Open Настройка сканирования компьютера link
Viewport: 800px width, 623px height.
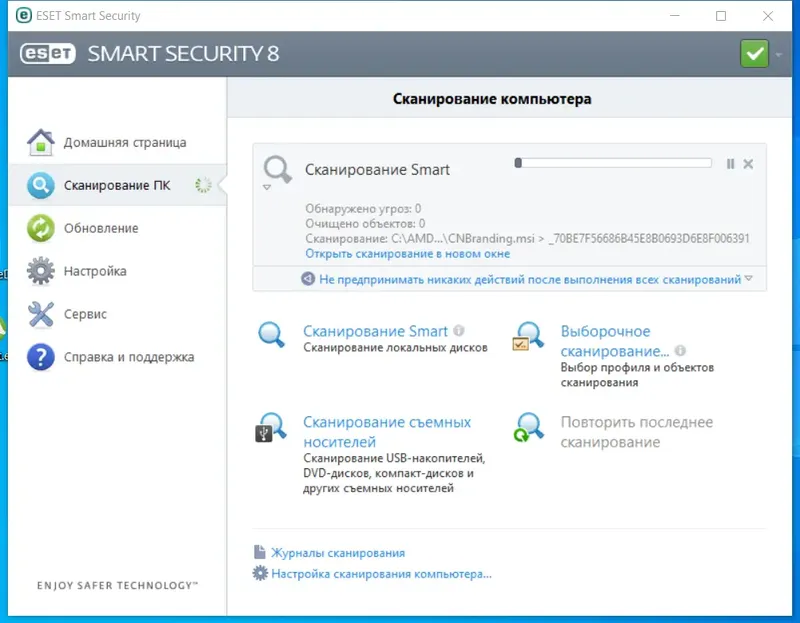(381, 574)
